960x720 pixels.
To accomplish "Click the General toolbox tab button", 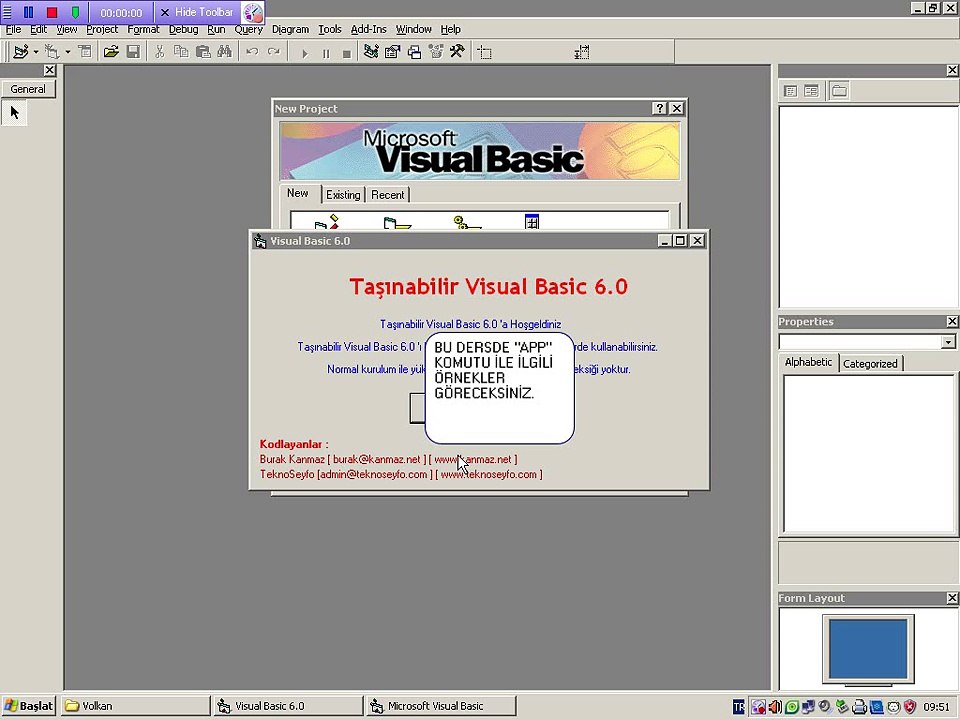I will click(28, 89).
